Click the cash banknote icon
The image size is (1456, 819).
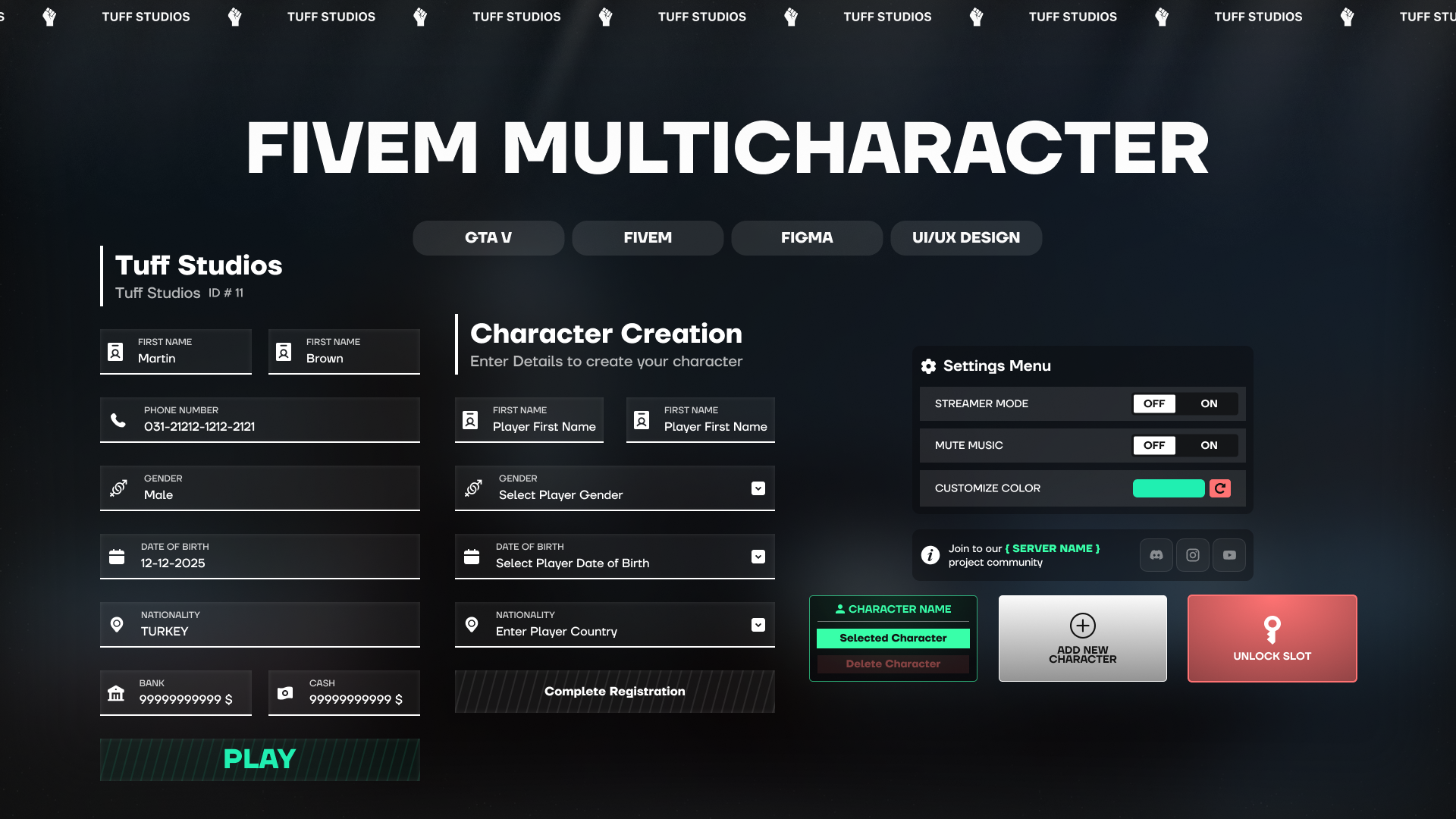click(285, 693)
